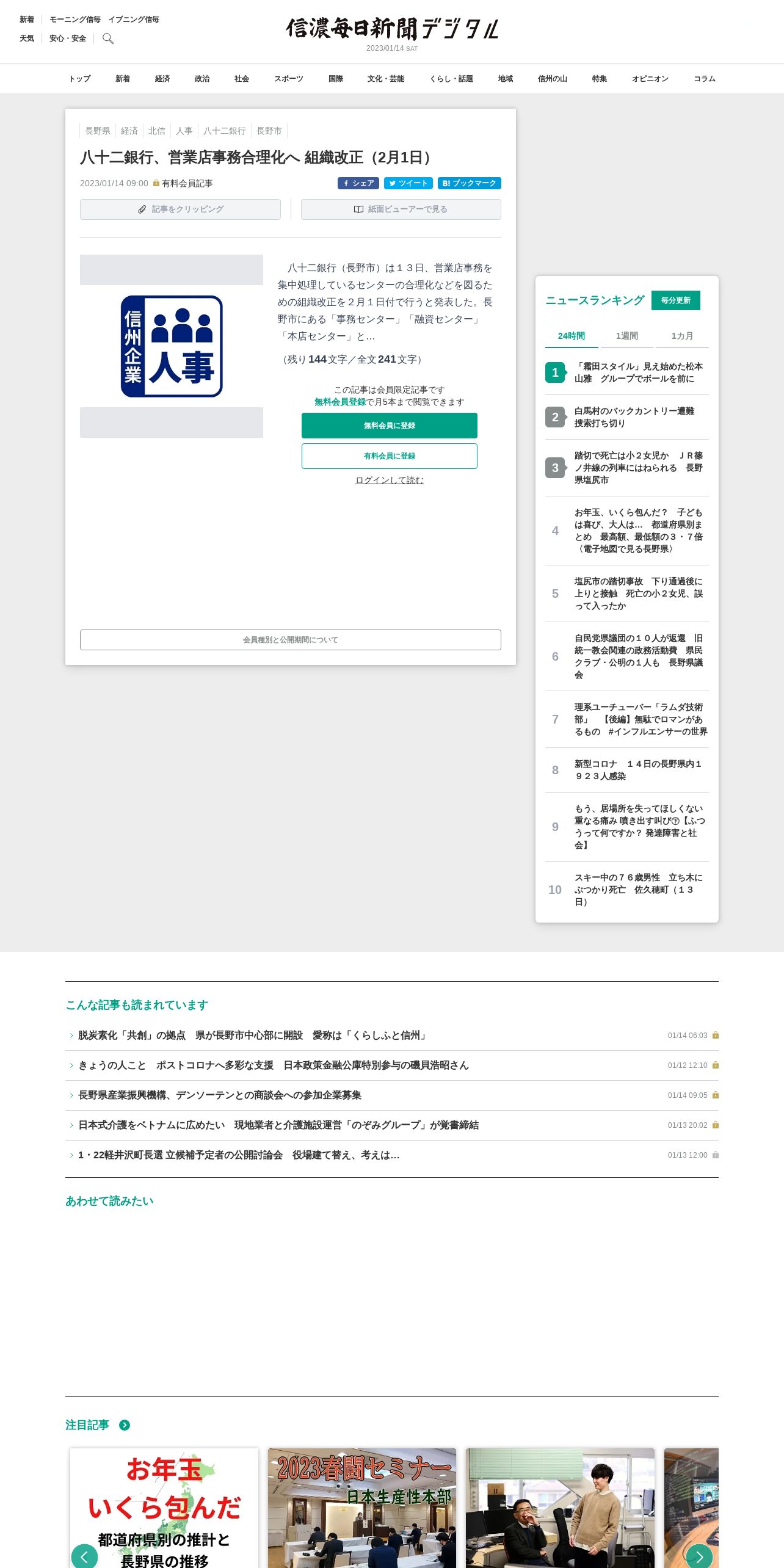Click 記事をクリッピング button
This screenshot has width=784, height=1568.
180,209
